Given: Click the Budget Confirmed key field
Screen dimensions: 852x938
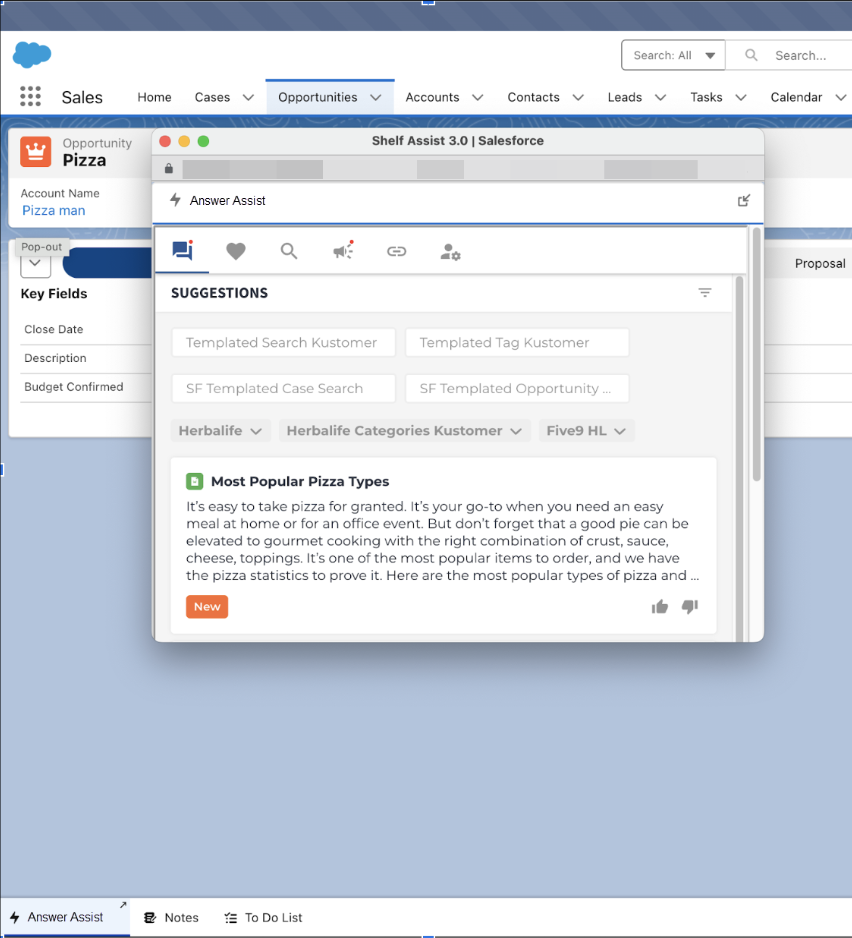Looking at the screenshot, I should pos(74,386).
